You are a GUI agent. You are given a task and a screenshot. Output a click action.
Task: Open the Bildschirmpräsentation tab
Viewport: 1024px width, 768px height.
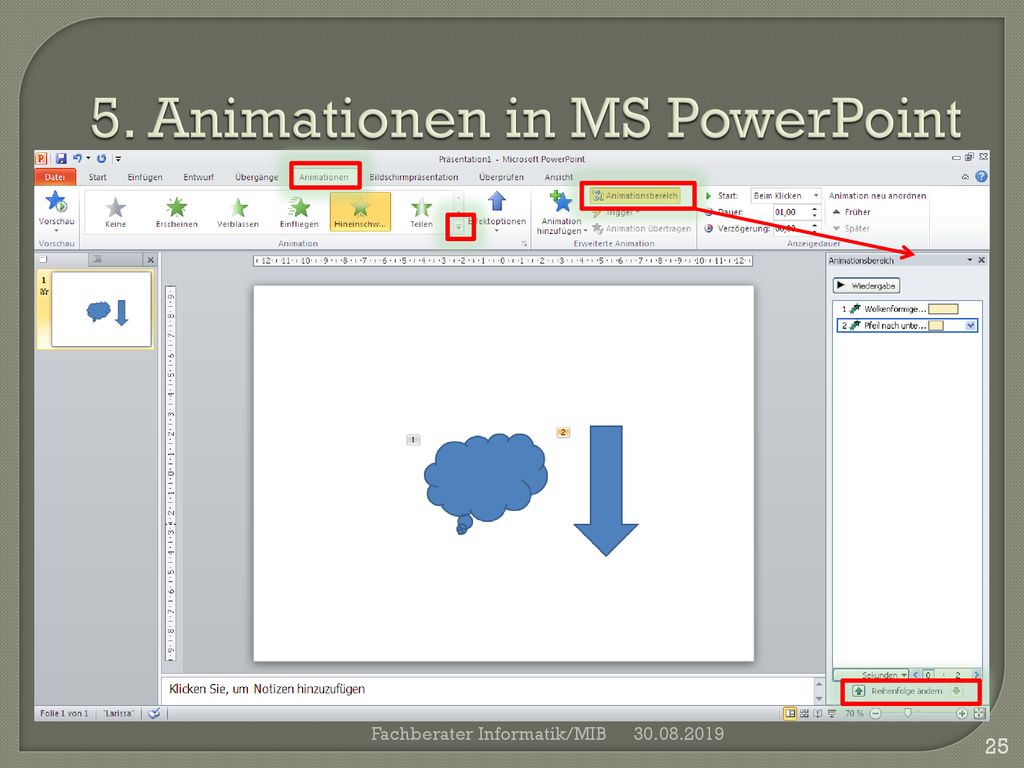click(x=413, y=177)
